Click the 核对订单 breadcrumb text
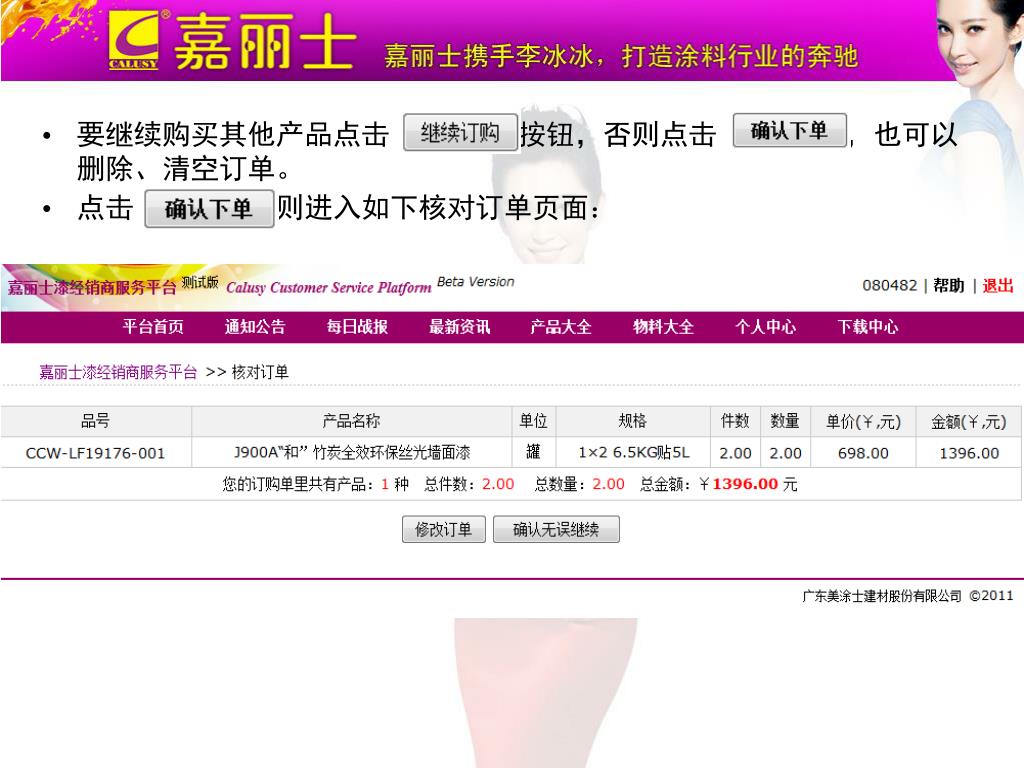The height and width of the screenshot is (768, 1024). (260, 372)
